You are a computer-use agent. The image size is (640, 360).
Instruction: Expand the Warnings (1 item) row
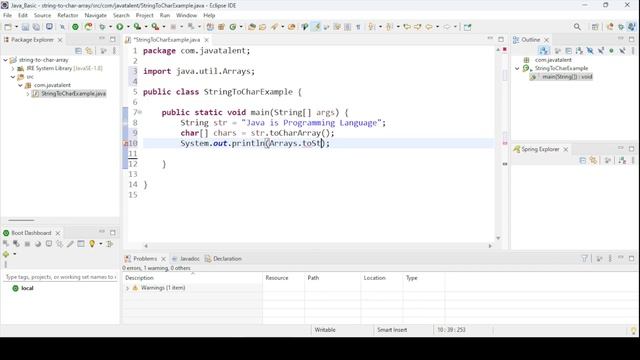[x=127, y=288]
